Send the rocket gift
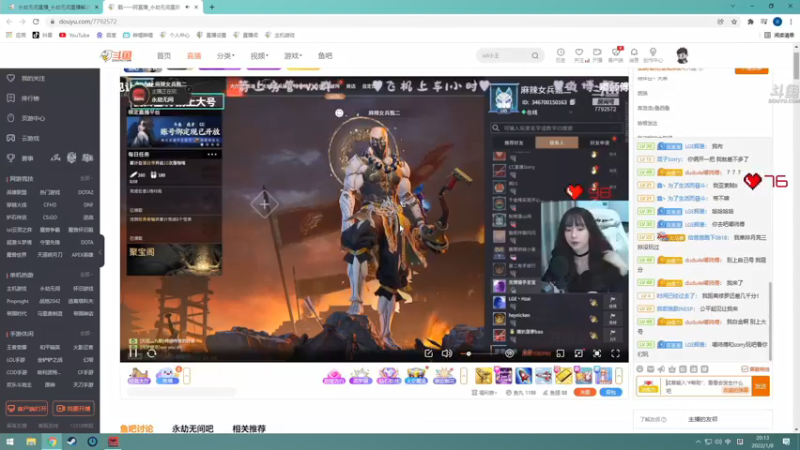The image size is (800, 450). point(523,376)
